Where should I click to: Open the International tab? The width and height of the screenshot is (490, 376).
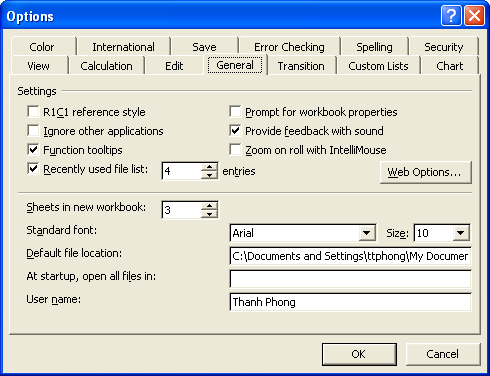tap(123, 47)
